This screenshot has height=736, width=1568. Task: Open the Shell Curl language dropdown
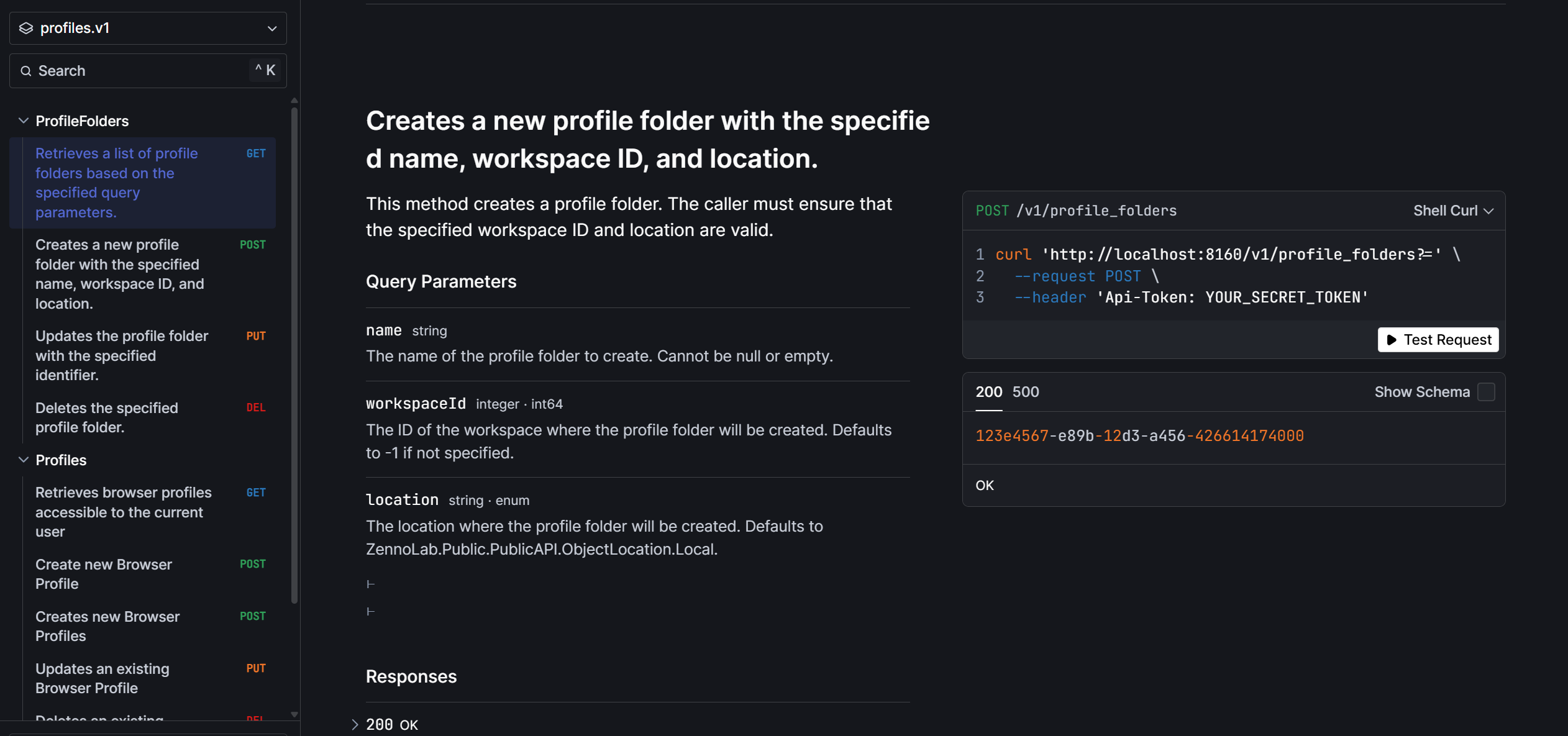(x=1453, y=211)
